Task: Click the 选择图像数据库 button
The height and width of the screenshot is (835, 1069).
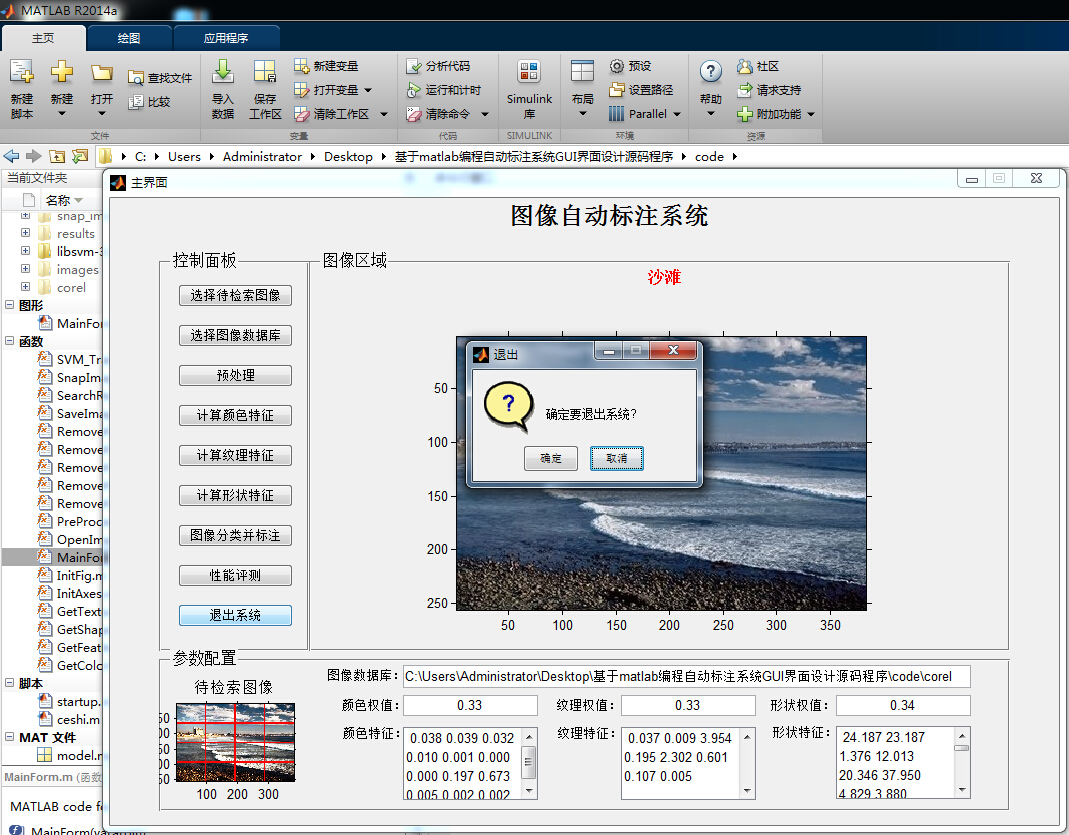Action: tap(235, 335)
